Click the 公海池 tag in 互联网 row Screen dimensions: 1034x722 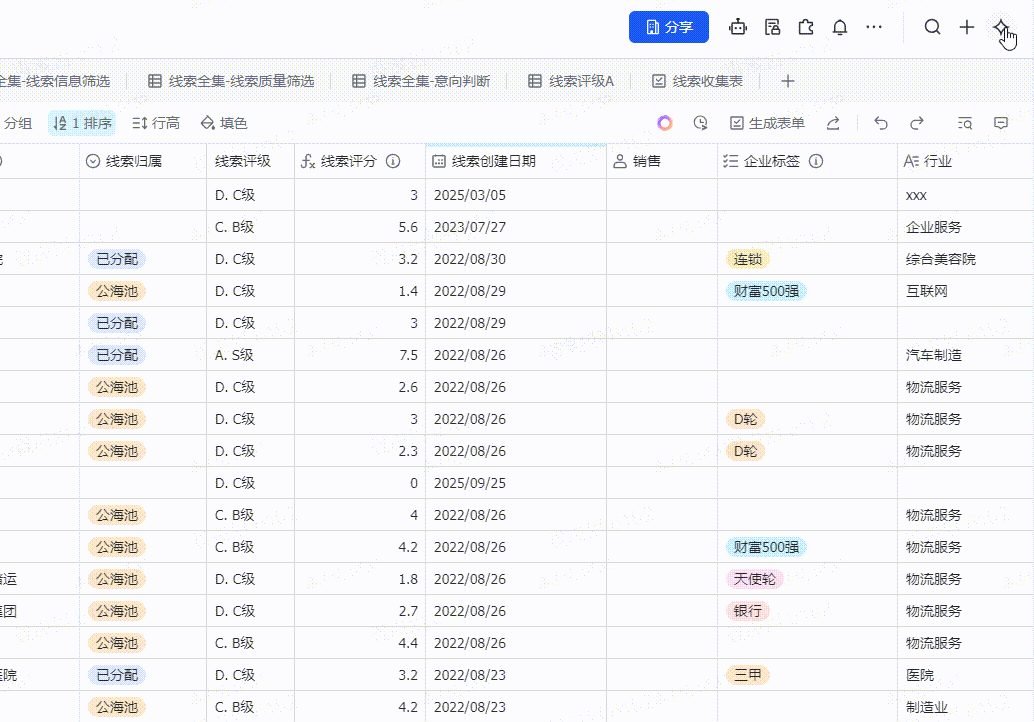tap(117, 291)
